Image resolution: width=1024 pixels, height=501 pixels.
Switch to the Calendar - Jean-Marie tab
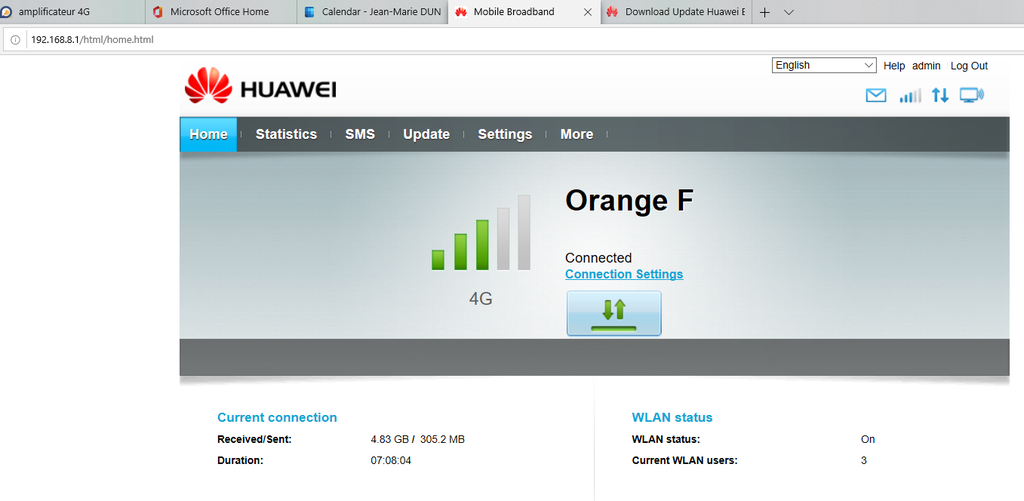[372, 12]
